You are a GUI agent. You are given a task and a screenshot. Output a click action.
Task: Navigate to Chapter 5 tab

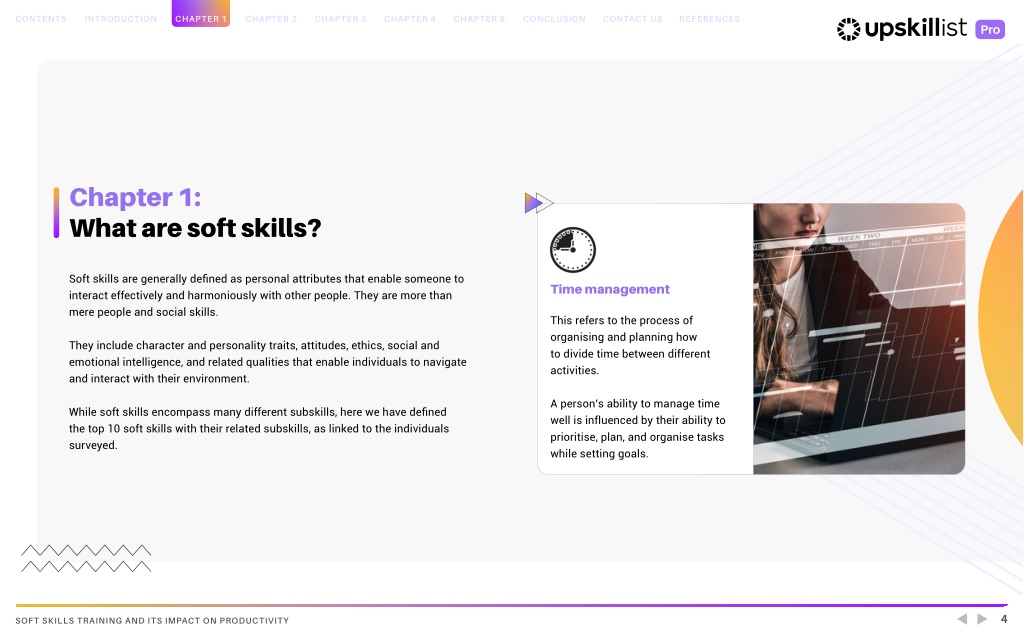click(479, 19)
